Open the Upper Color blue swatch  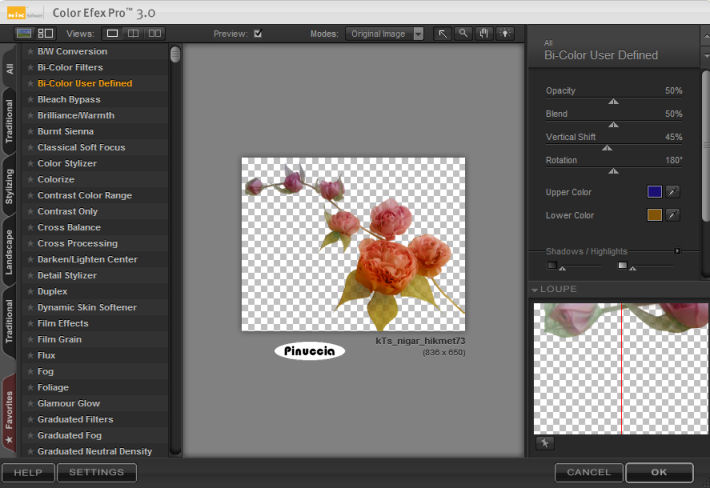(x=654, y=191)
